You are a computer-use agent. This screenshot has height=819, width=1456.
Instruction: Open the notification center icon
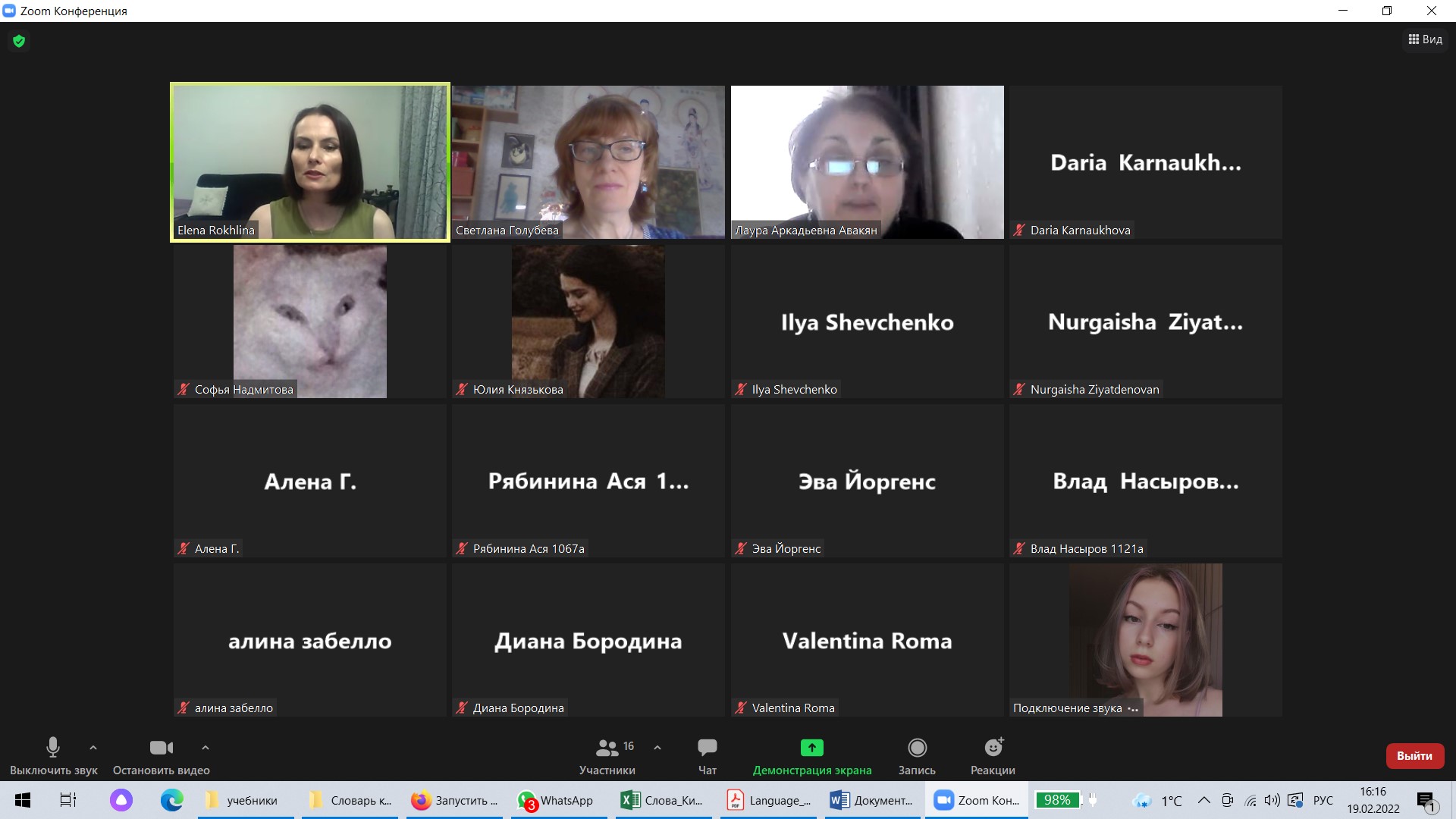coord(1426,801)
